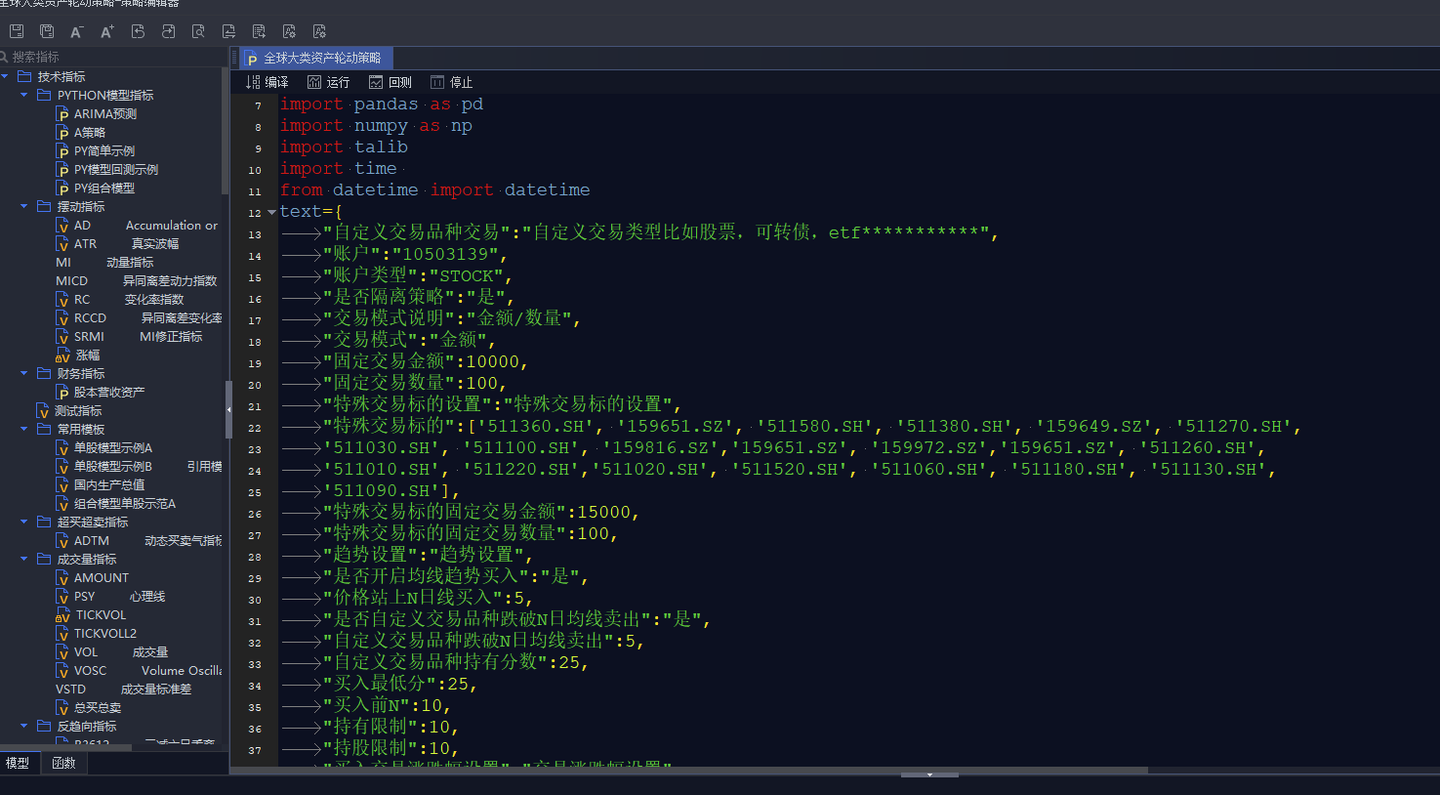Click line 19 固定交易金额 in code
The image size is (1440, 795).
(x=425, y=362)
